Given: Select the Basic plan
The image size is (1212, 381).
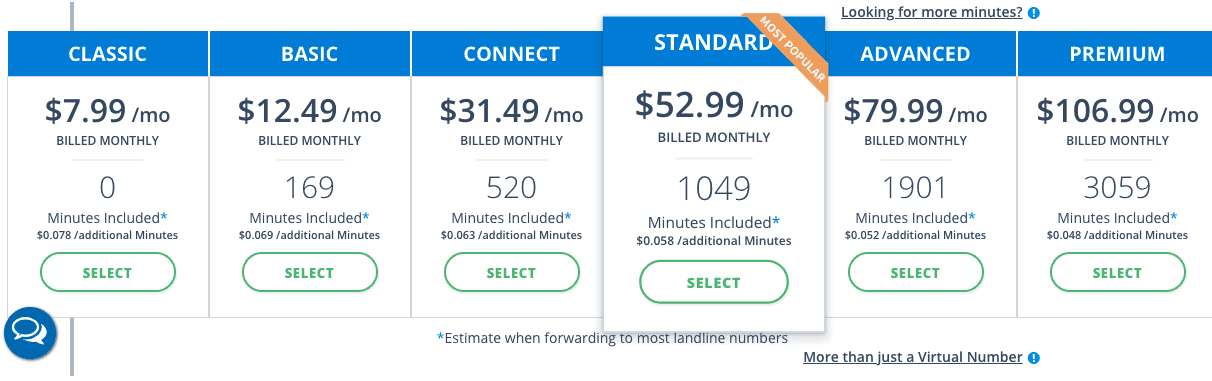Looking at the screenshot, I should pyautogui.click(x=310, y=273).
